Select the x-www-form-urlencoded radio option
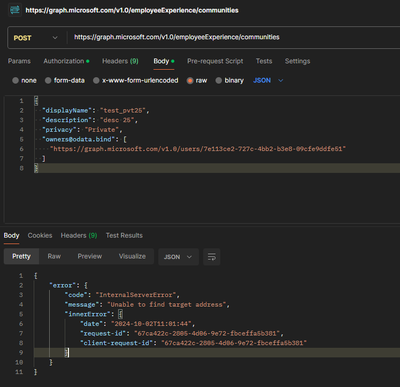Image resolution: width=400 pixels, height=387 pixels. 136,80
